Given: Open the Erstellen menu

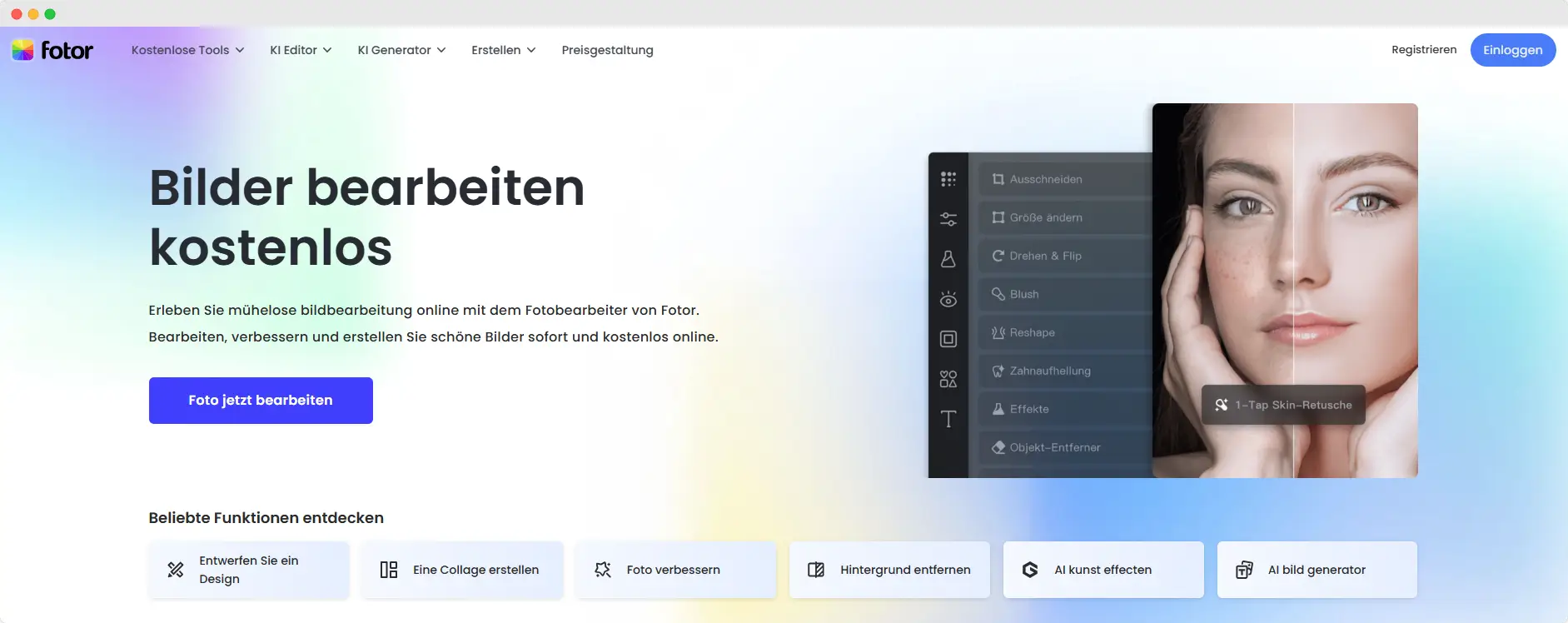Looking at the screenshot, I should click(x=504, y=50).
